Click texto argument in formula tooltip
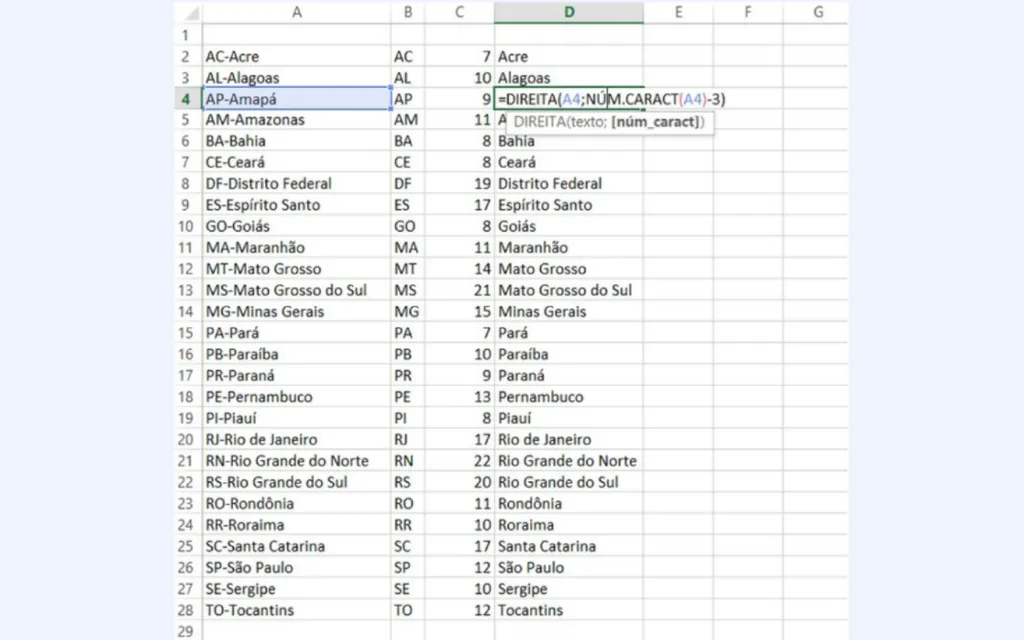Screen dimensions: 1024x640 click(x=586, y=122)
